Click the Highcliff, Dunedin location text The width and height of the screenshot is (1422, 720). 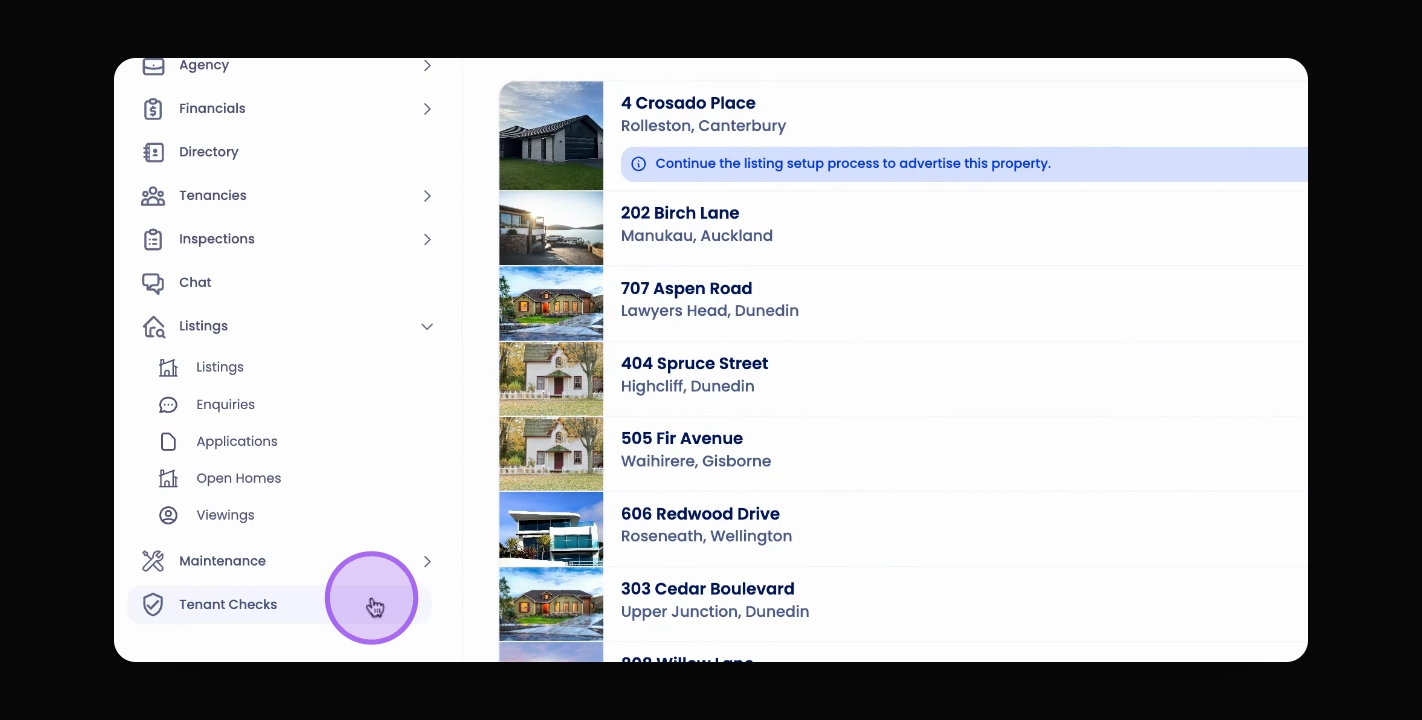(688, 386)
